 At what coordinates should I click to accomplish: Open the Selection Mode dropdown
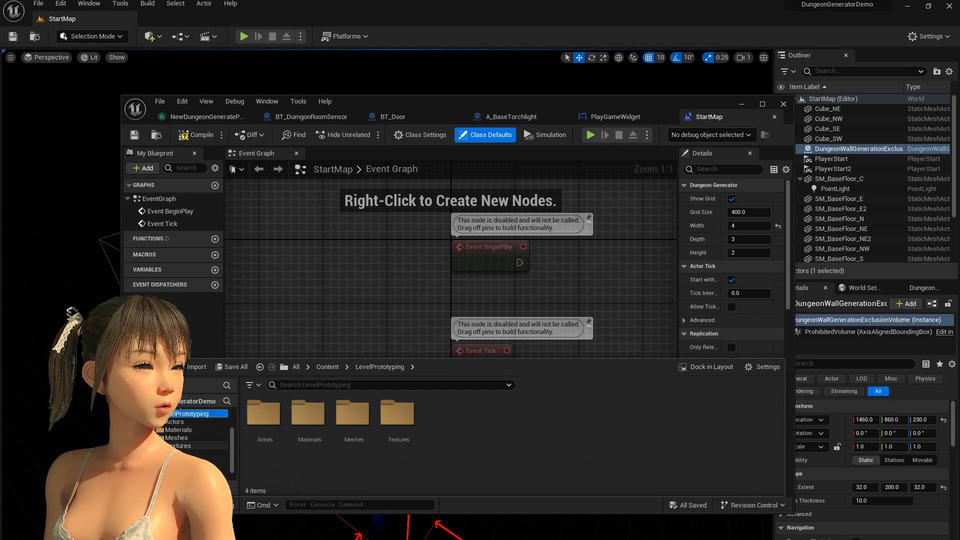pos(94,37)
